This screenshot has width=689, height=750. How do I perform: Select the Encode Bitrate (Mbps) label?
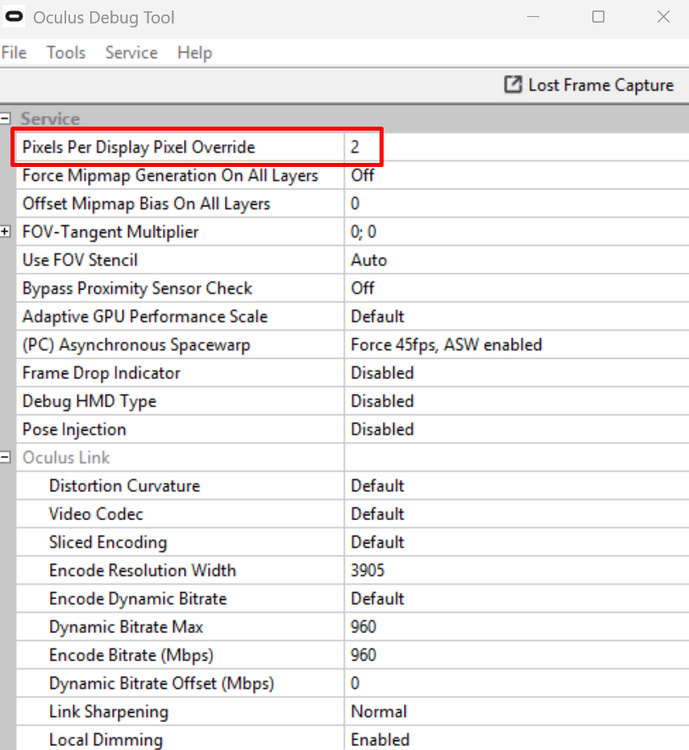(131, 655)
